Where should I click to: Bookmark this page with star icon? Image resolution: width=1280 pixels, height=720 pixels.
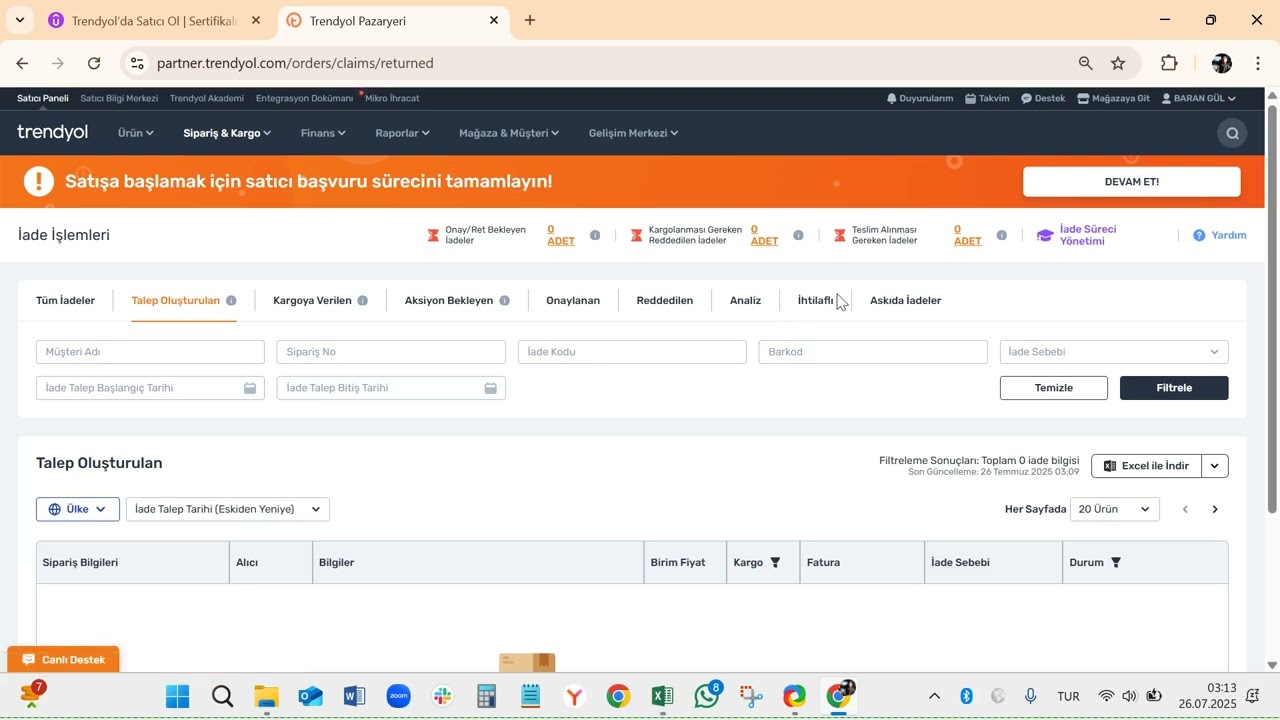click(1118, 63)
